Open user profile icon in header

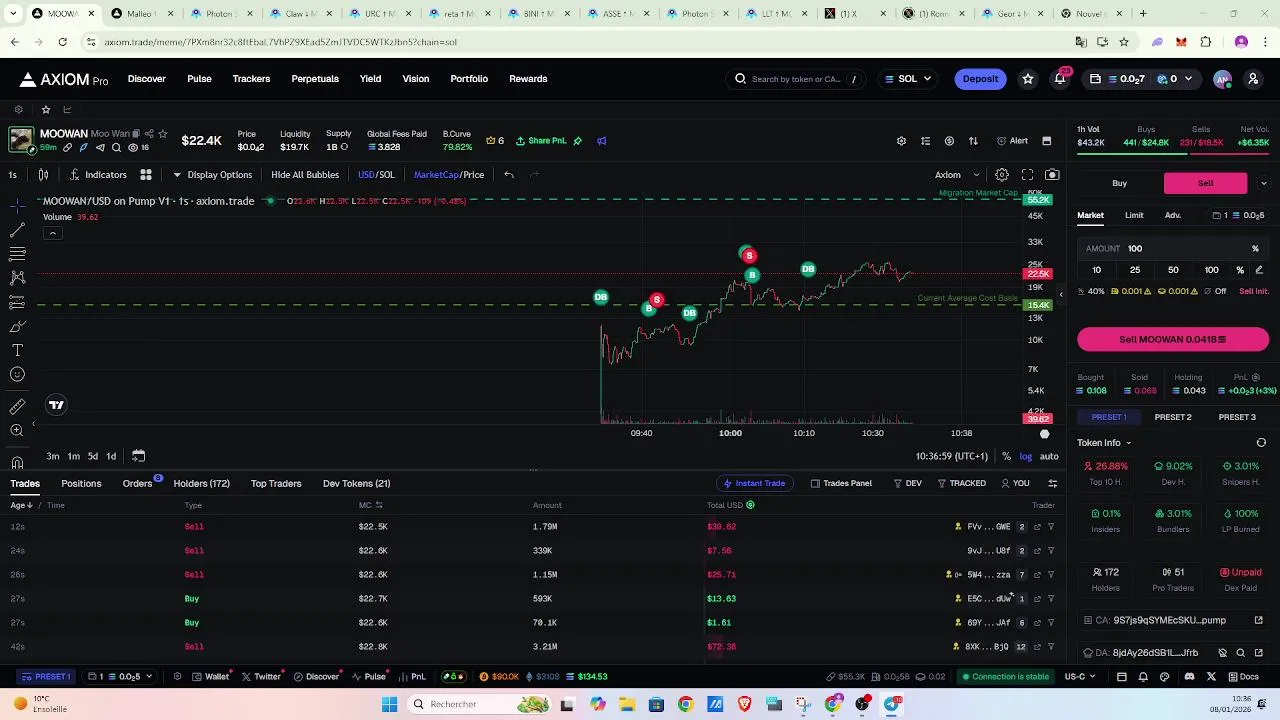(x=1253, y=79)
